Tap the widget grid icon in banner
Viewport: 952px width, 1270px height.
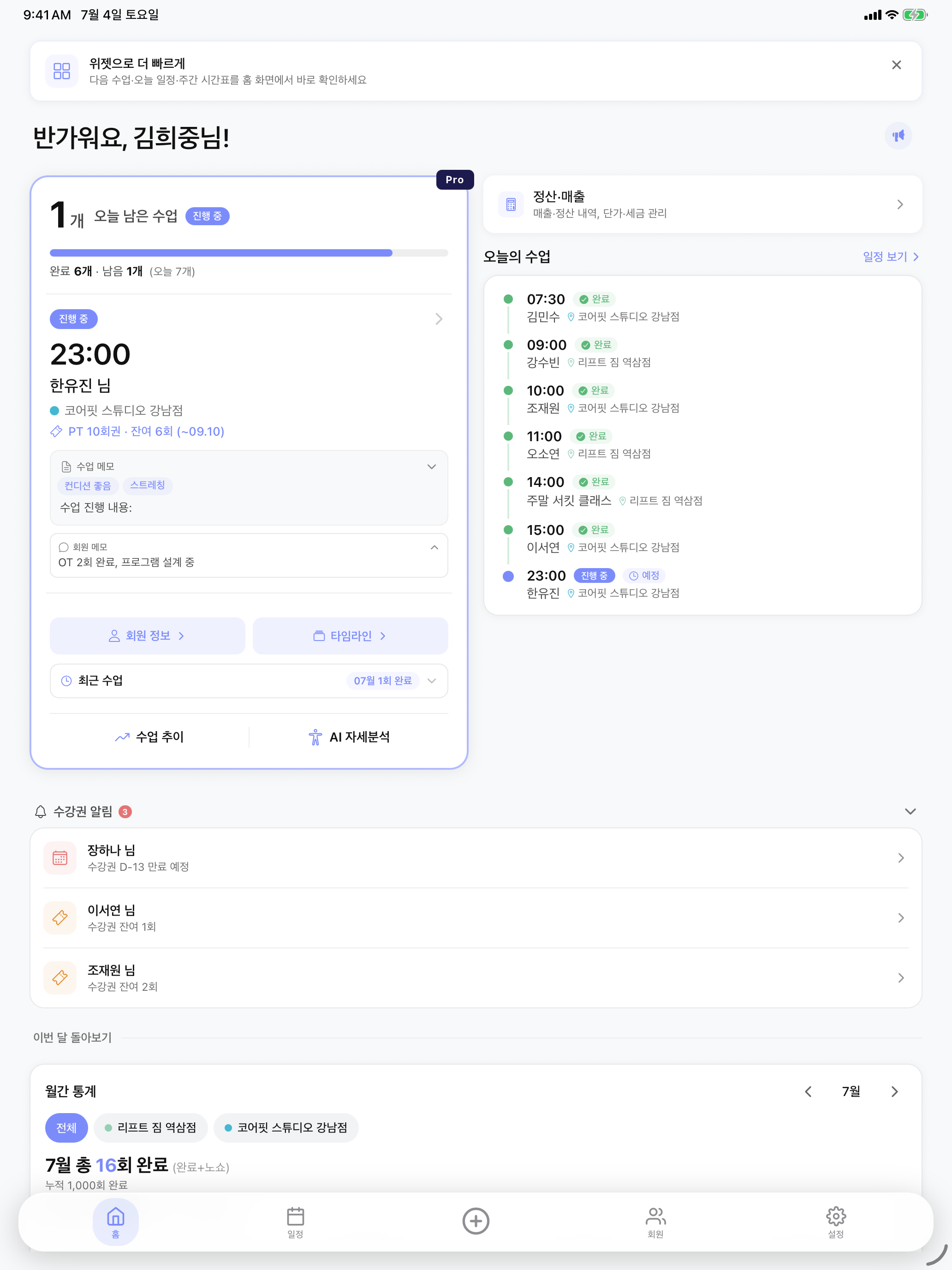61,71
